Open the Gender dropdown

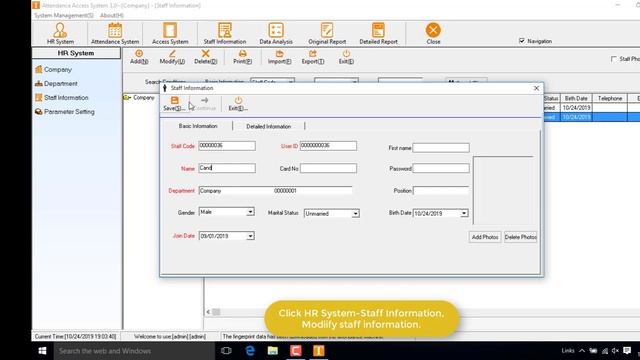click(250, 212)
